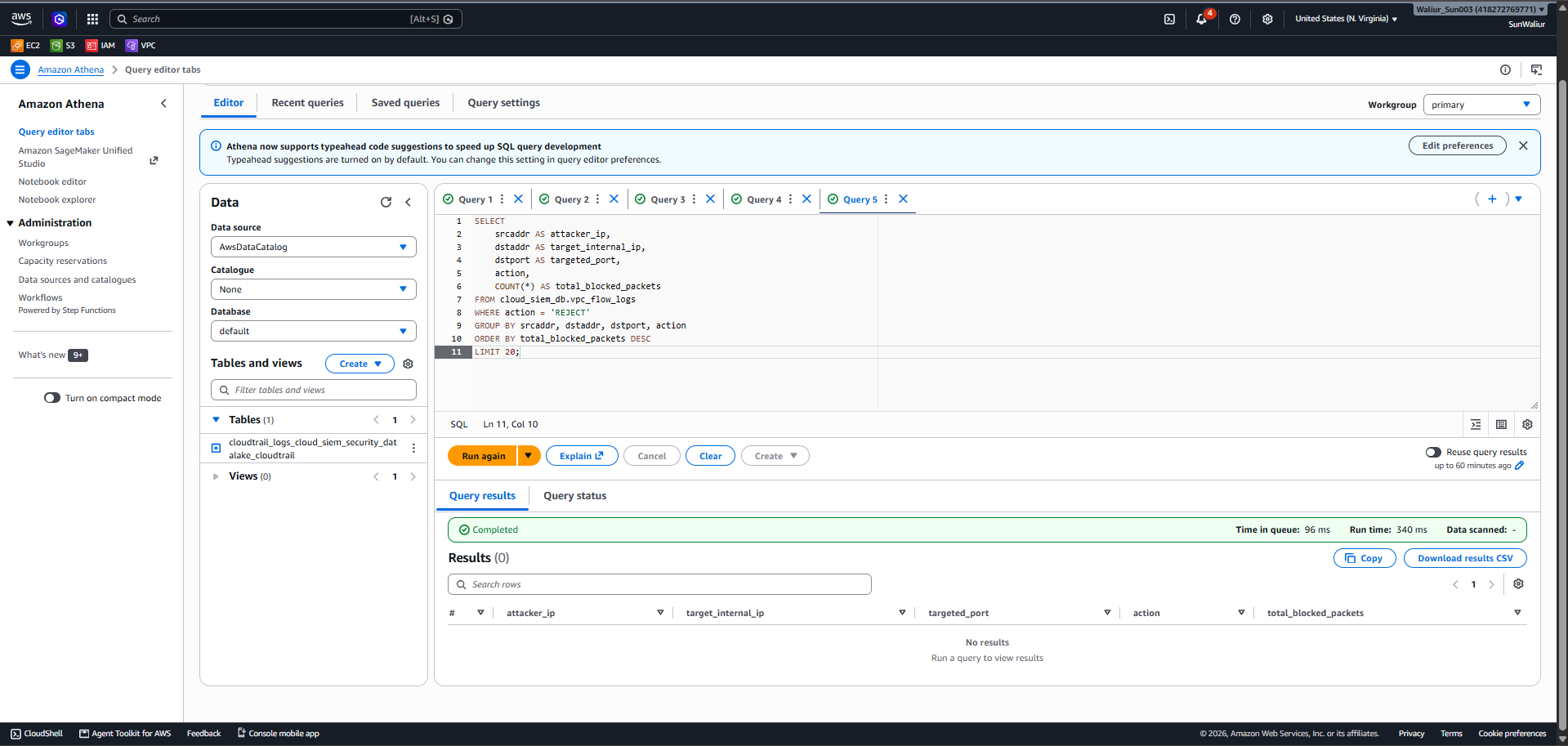Open the console settings gear in top bar
Screen dimensions: 1568x746
tap(1267, 19)
